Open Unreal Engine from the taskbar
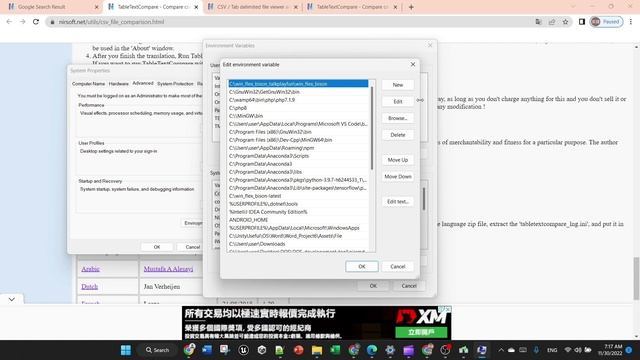Screen dimensions: 640x360 (x=244, y=350)
